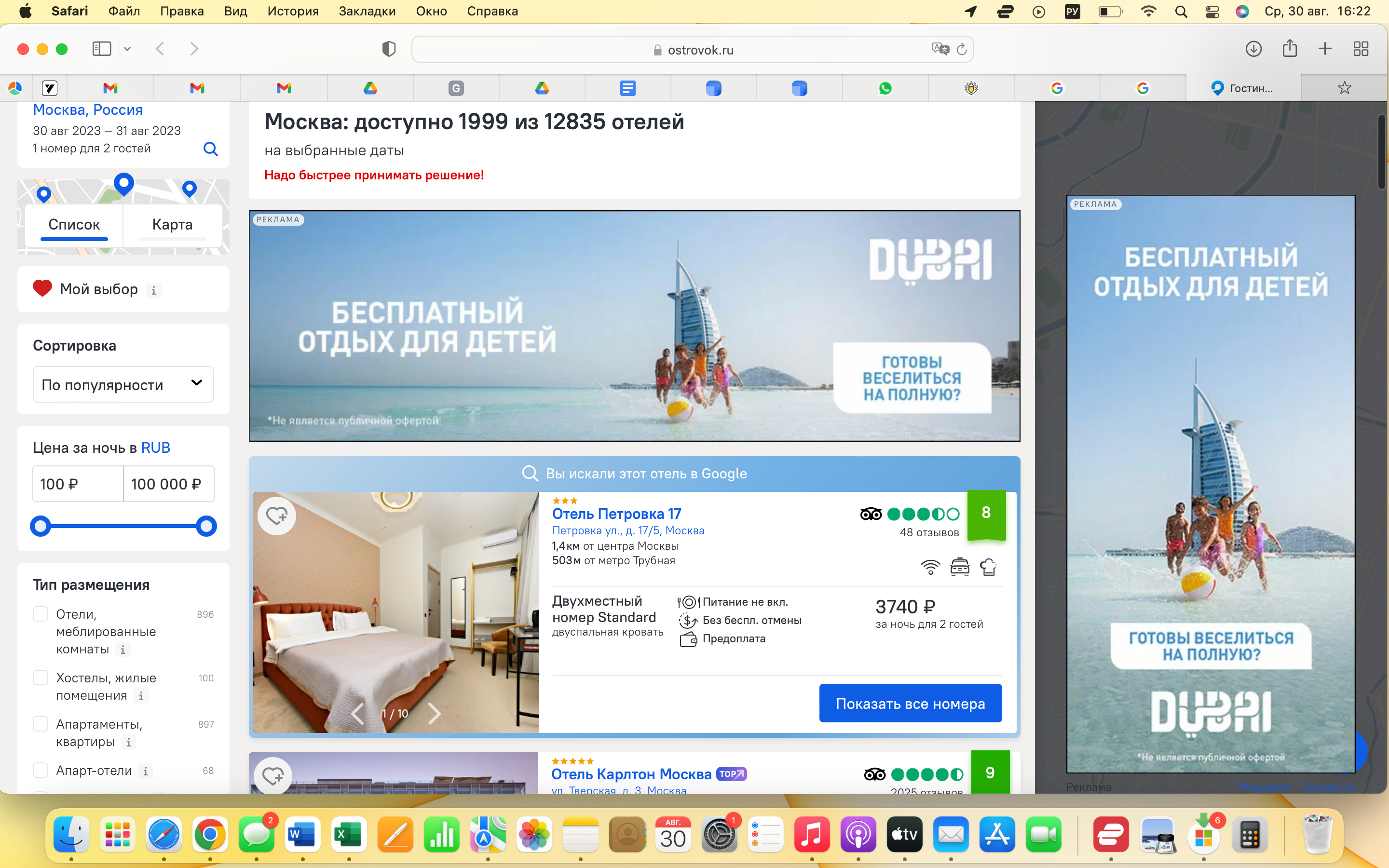The width and height of the screenshot is (1389, 868).
Task: Click the ostrovok.ru address bar
Action: 692,49
